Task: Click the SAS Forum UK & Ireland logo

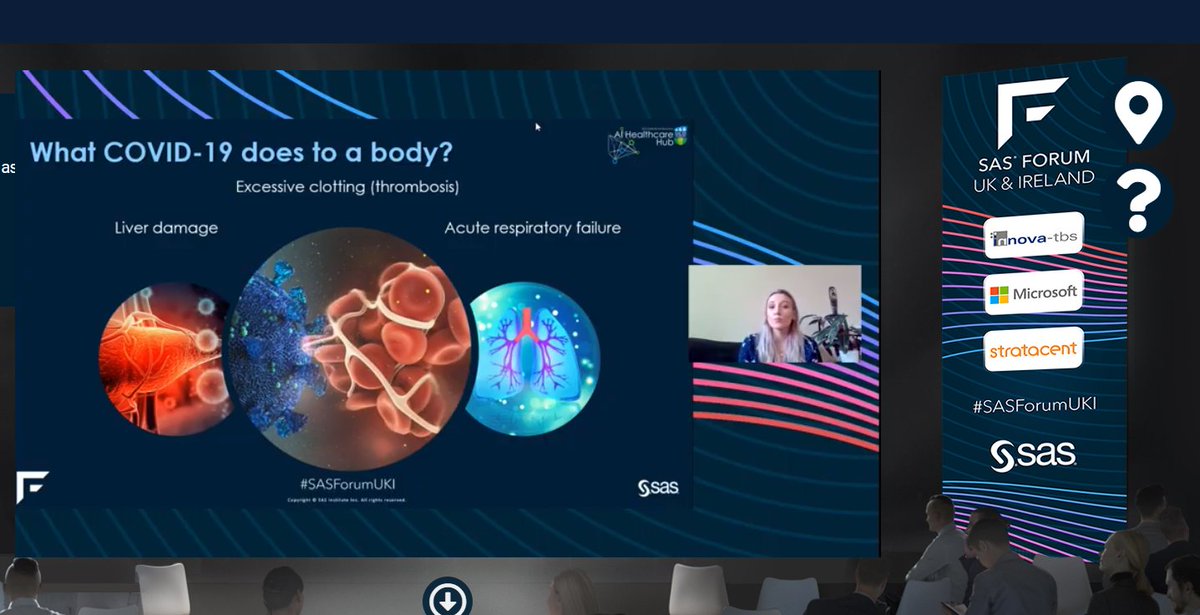Action: click(x=1033, y=136)
